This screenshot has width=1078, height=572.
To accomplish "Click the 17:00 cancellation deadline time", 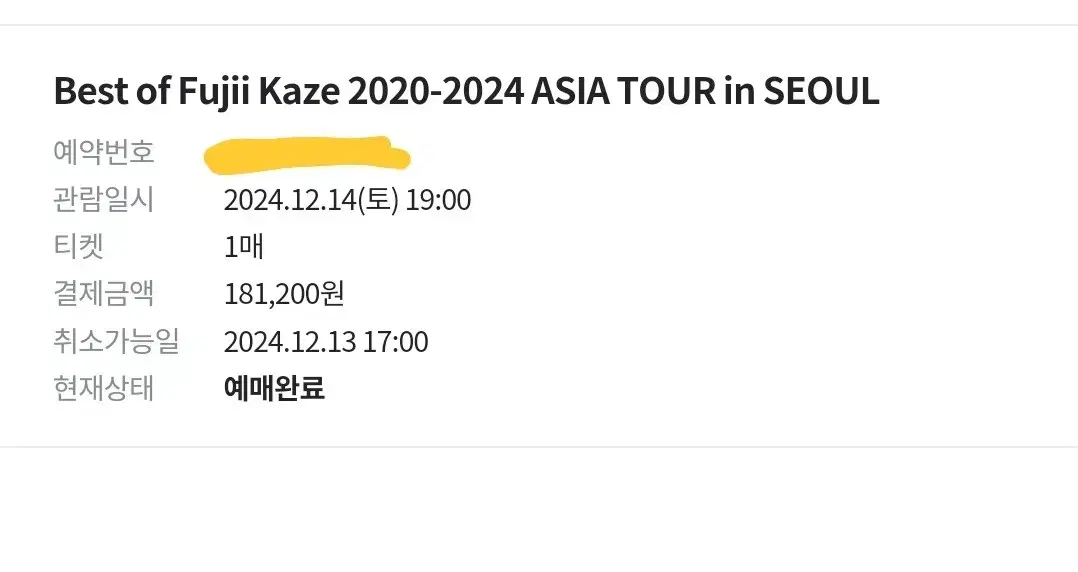I will click(395, 342).
